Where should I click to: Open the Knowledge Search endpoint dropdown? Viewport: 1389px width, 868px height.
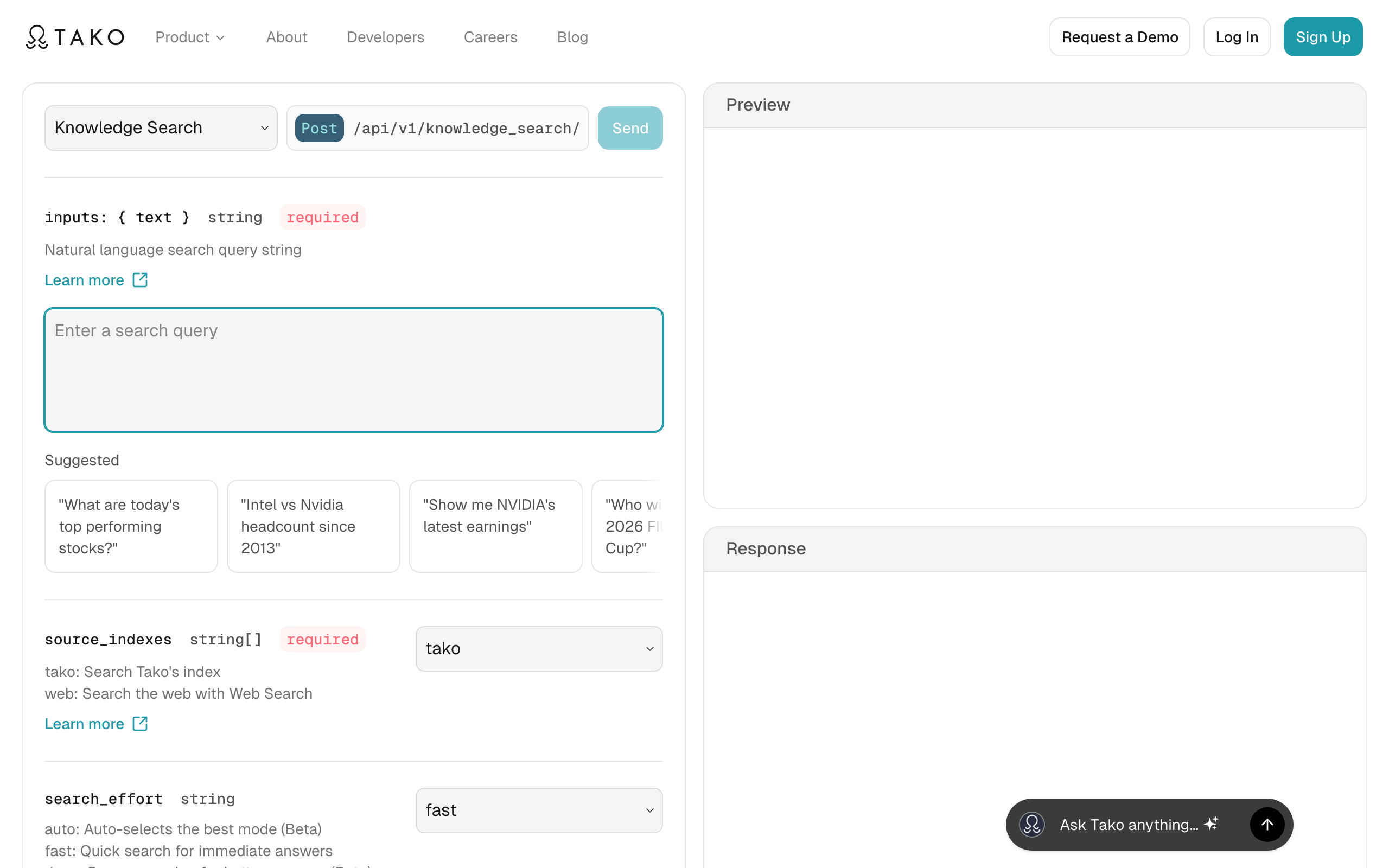pos(161,128)
